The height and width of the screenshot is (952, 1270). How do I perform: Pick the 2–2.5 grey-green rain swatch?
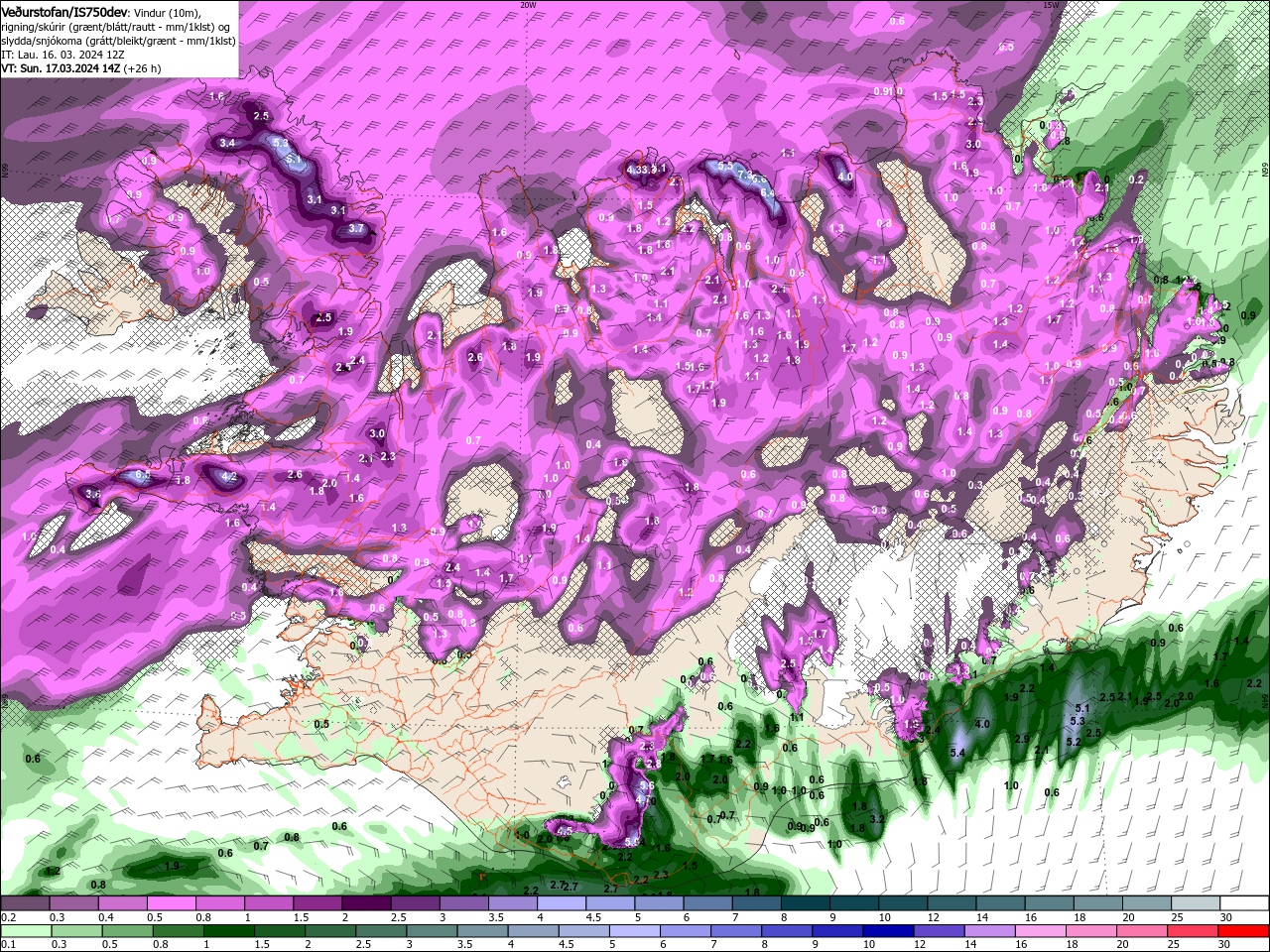click(329, 931)
